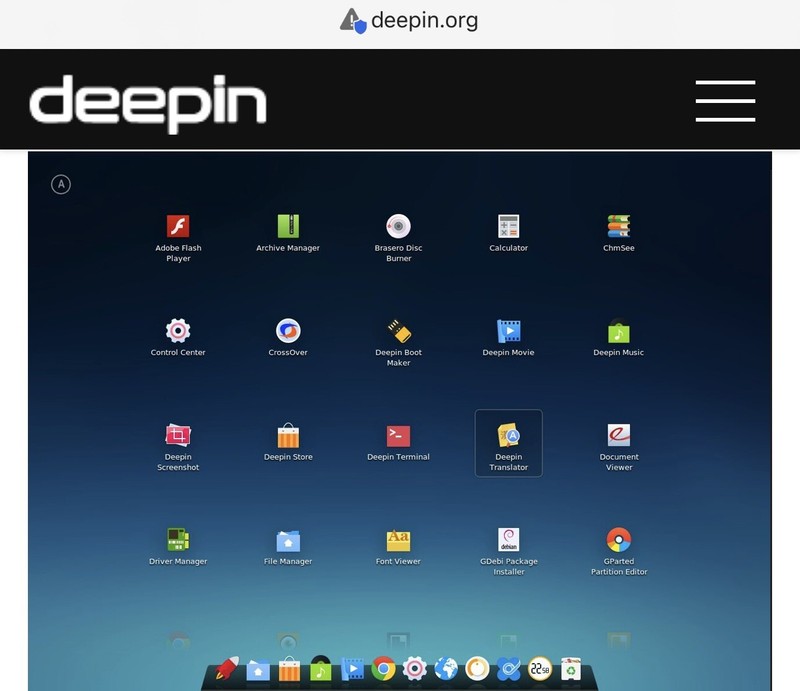
Task: Click the globe browser icon in dock
Action: (446, 669)
